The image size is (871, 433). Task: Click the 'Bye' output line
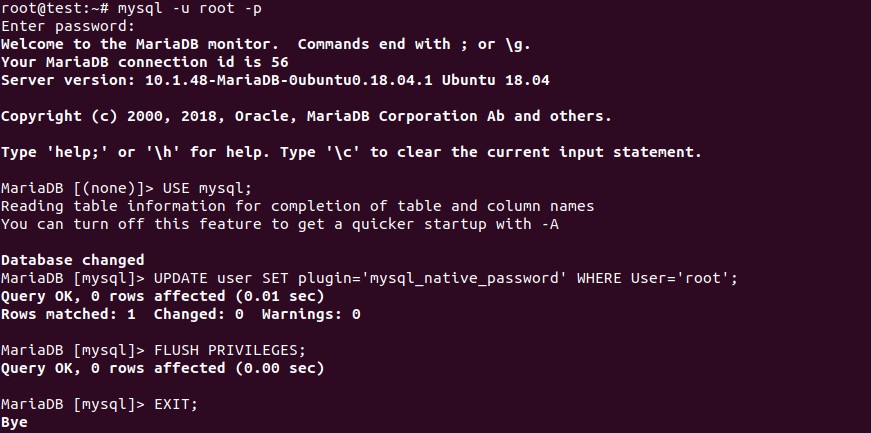coord(14,422)
